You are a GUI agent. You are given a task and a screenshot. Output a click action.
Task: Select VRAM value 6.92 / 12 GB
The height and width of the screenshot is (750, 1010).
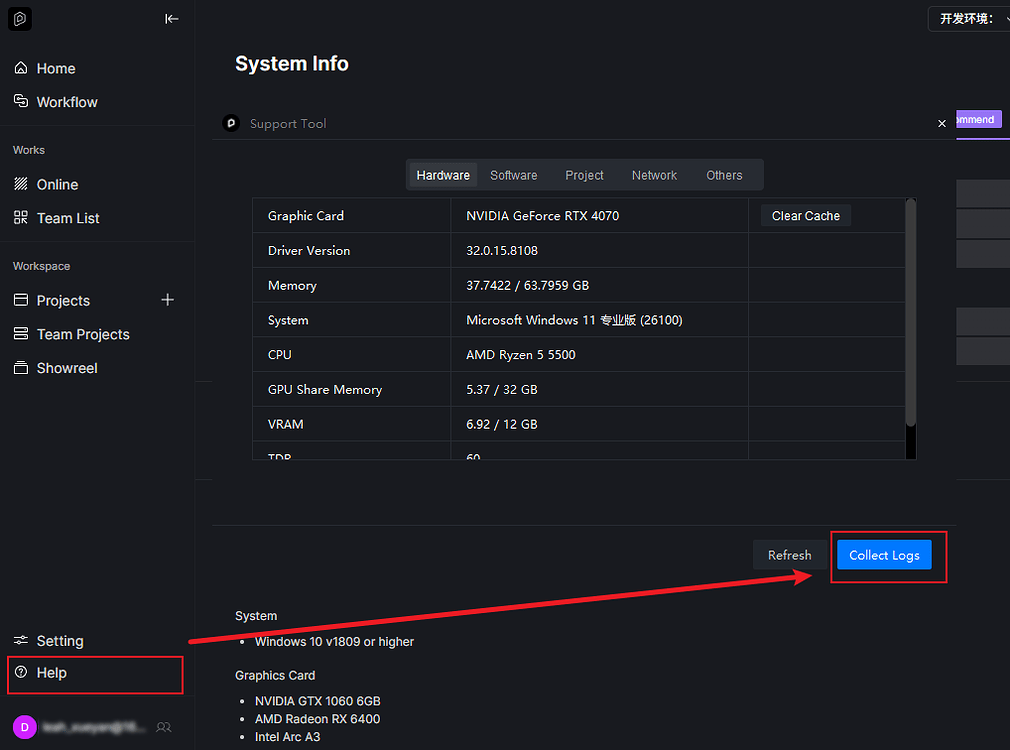tap(502, 425)
